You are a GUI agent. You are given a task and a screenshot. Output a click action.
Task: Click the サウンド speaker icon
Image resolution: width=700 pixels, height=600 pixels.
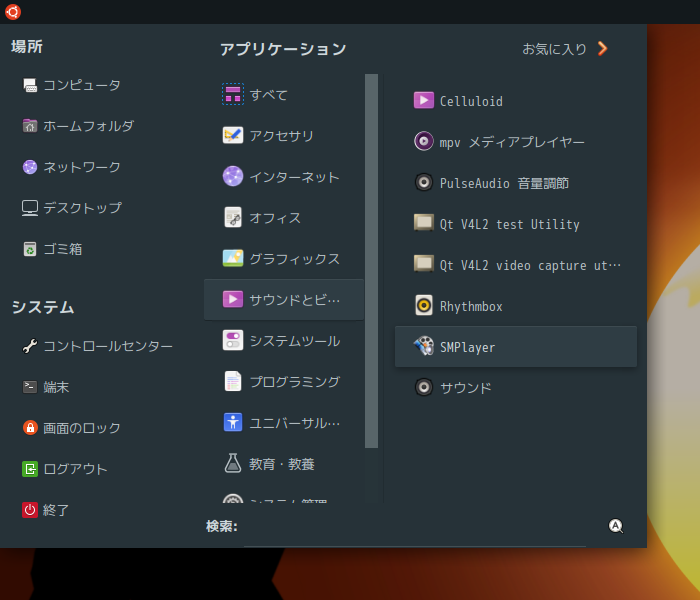click(x=424, y=388)
